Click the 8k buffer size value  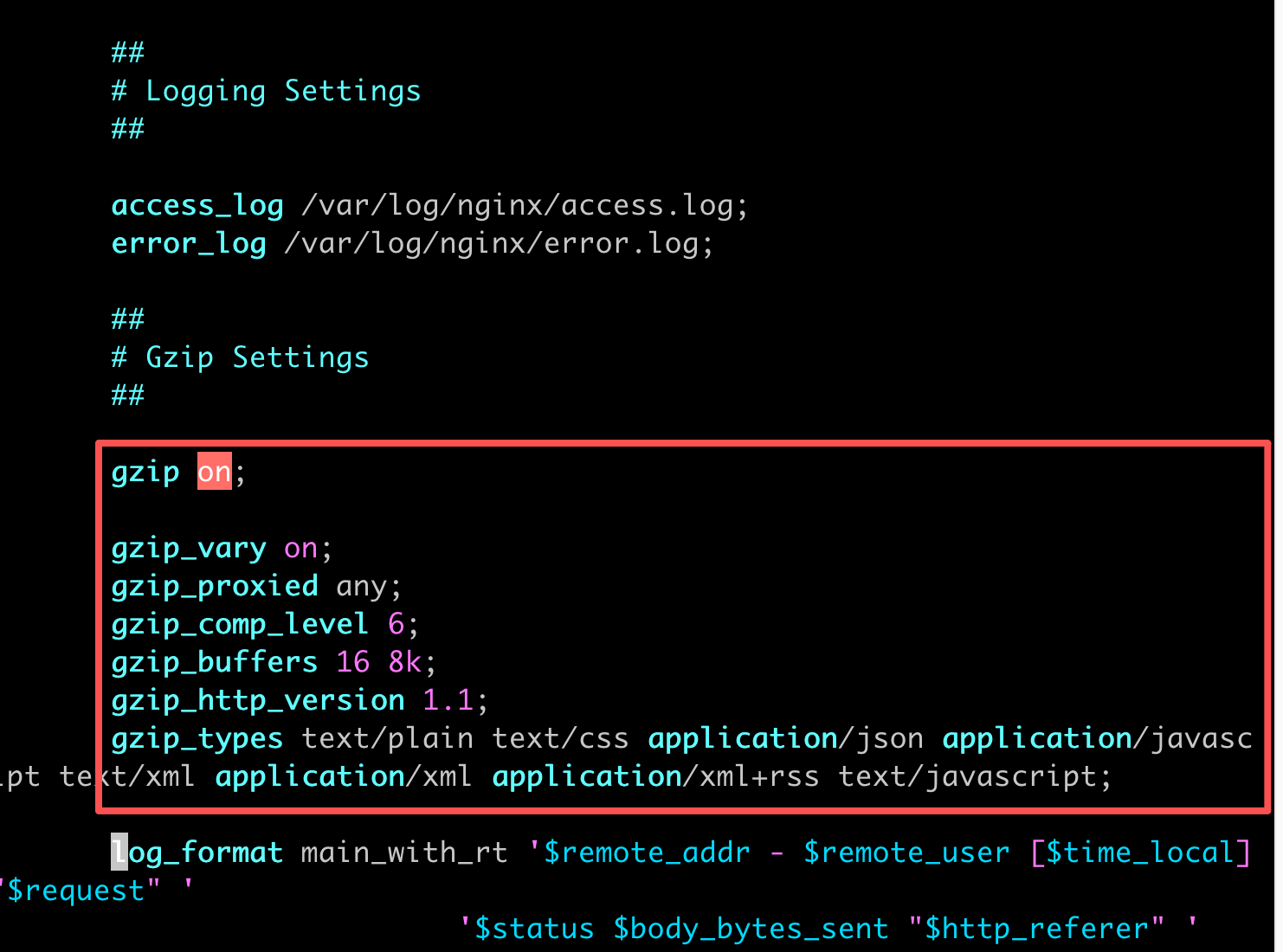tap(405, 662)
